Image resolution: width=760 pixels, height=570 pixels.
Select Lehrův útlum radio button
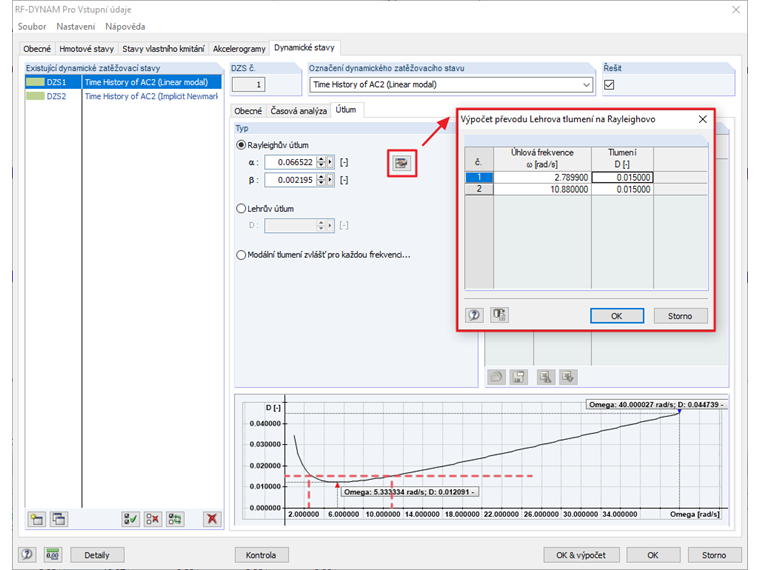pos(241,208)
